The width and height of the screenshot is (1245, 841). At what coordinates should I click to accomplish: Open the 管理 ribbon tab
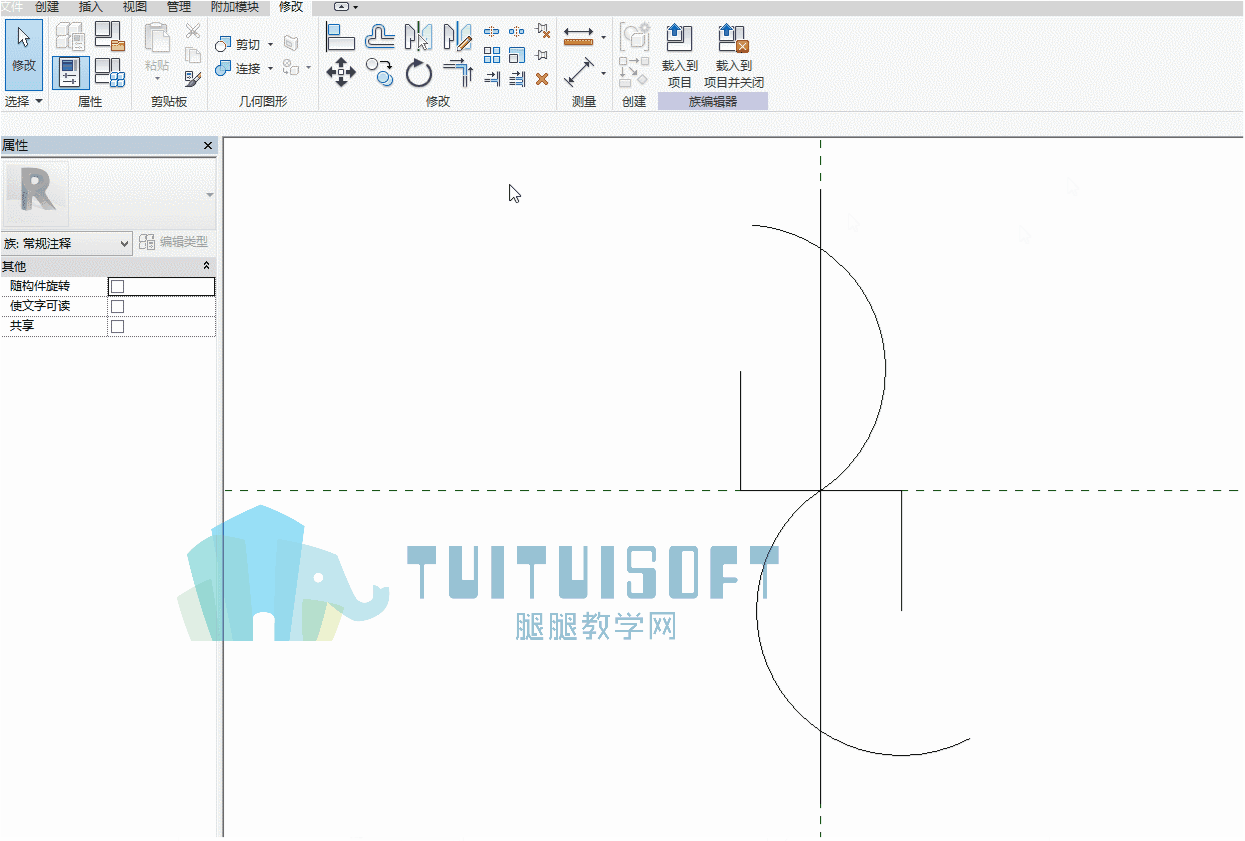coord(179,7)
